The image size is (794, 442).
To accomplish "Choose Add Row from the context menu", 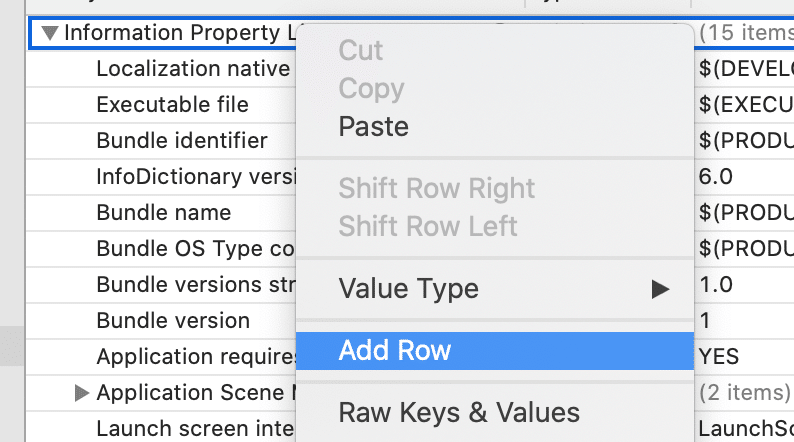I will 395,350.
